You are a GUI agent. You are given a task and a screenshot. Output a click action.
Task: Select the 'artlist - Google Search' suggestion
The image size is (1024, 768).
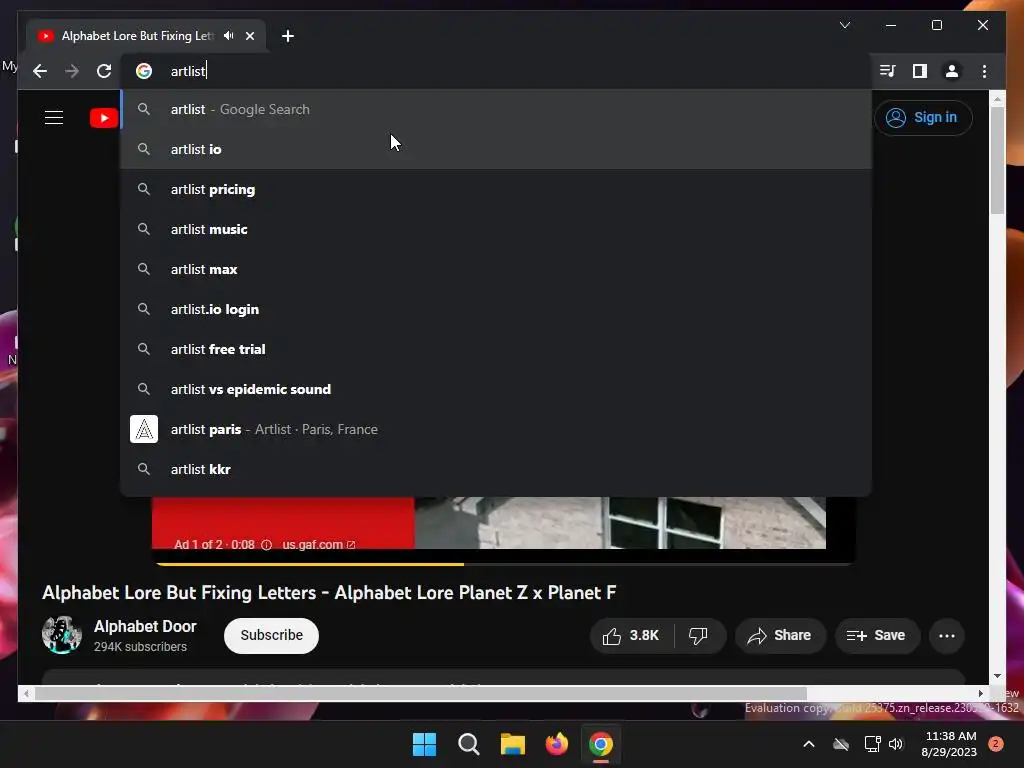[496, 110]
